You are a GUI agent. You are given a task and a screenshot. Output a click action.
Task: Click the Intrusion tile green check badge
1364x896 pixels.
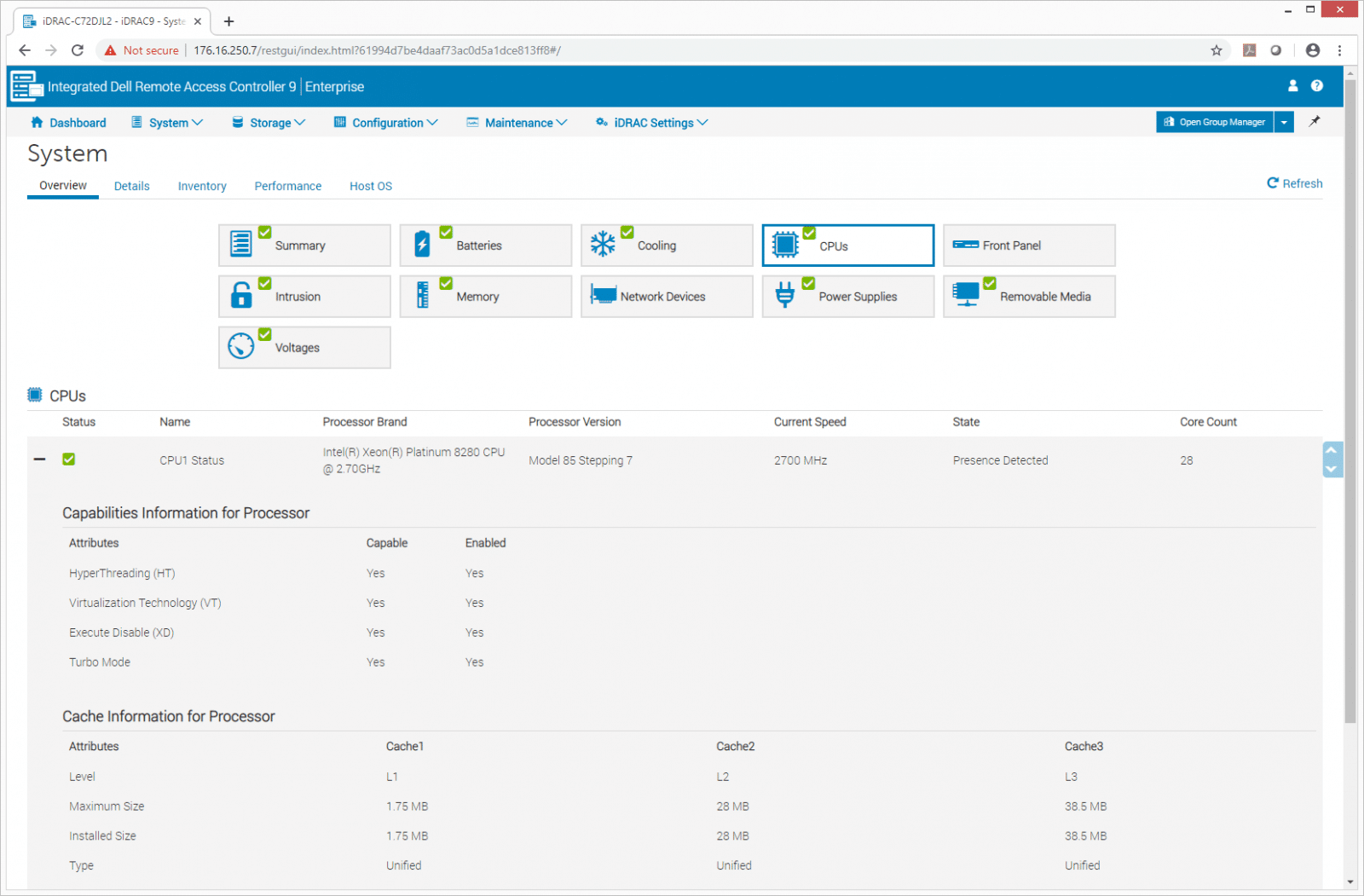[265, 283]
